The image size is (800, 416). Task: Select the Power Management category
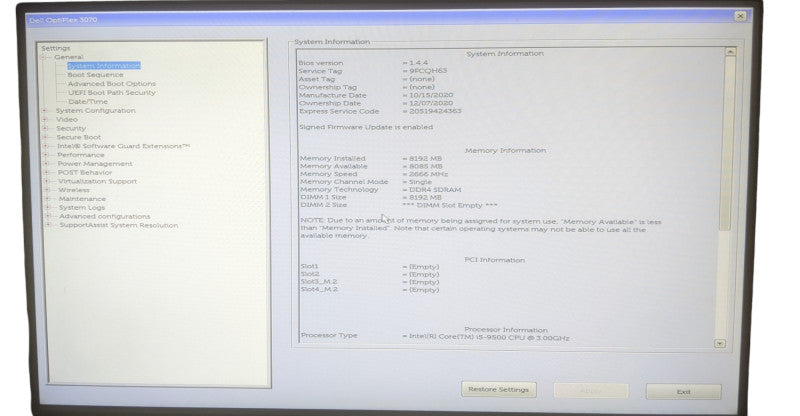click(x=95, y=164)
